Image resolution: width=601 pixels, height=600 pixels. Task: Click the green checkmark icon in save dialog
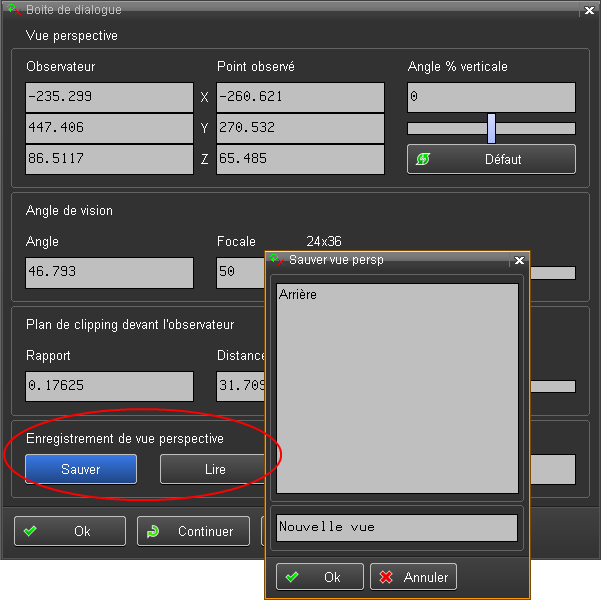click(x=292, y=577)
